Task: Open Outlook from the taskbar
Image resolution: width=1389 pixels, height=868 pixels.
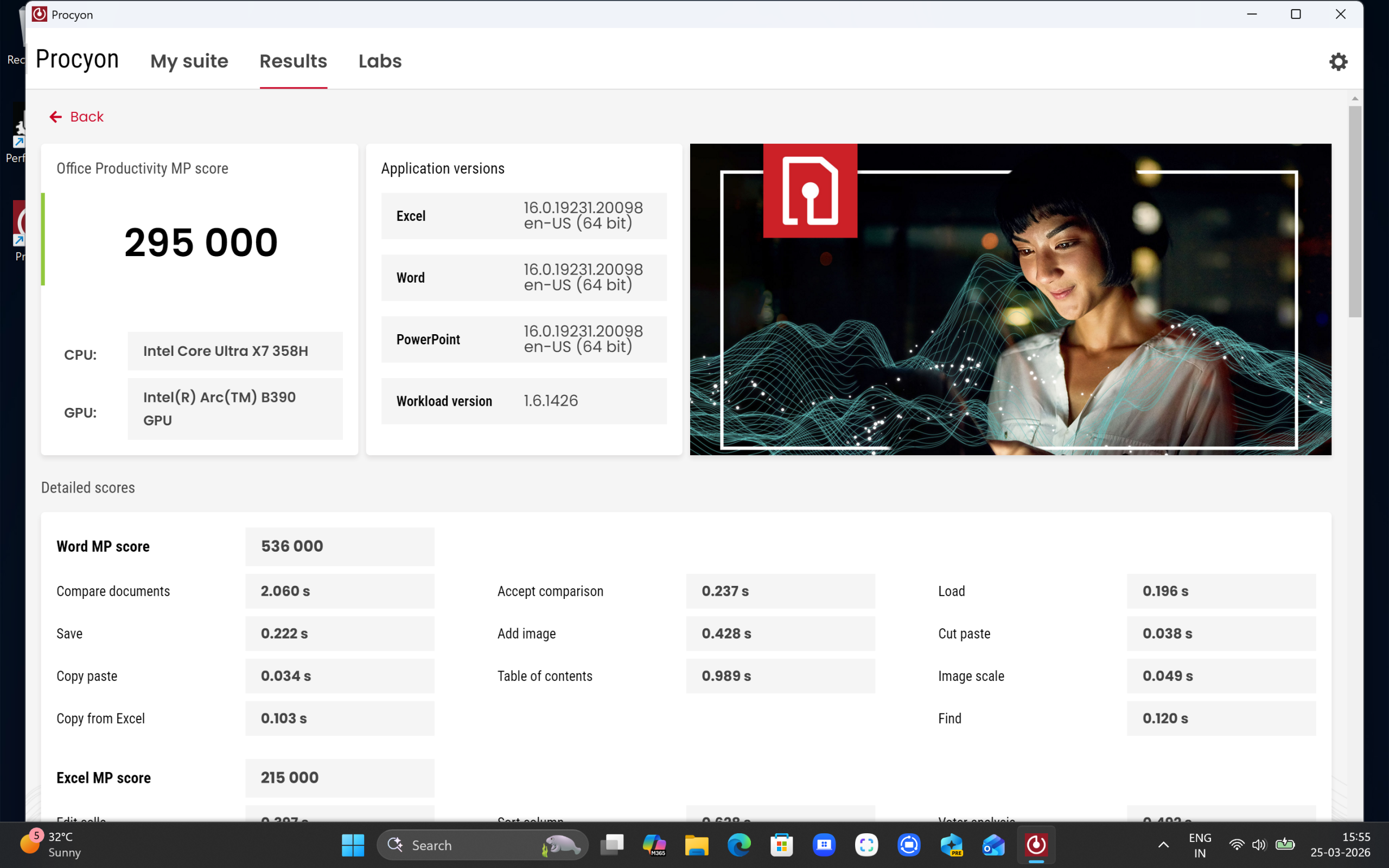Action: point(993,845)
